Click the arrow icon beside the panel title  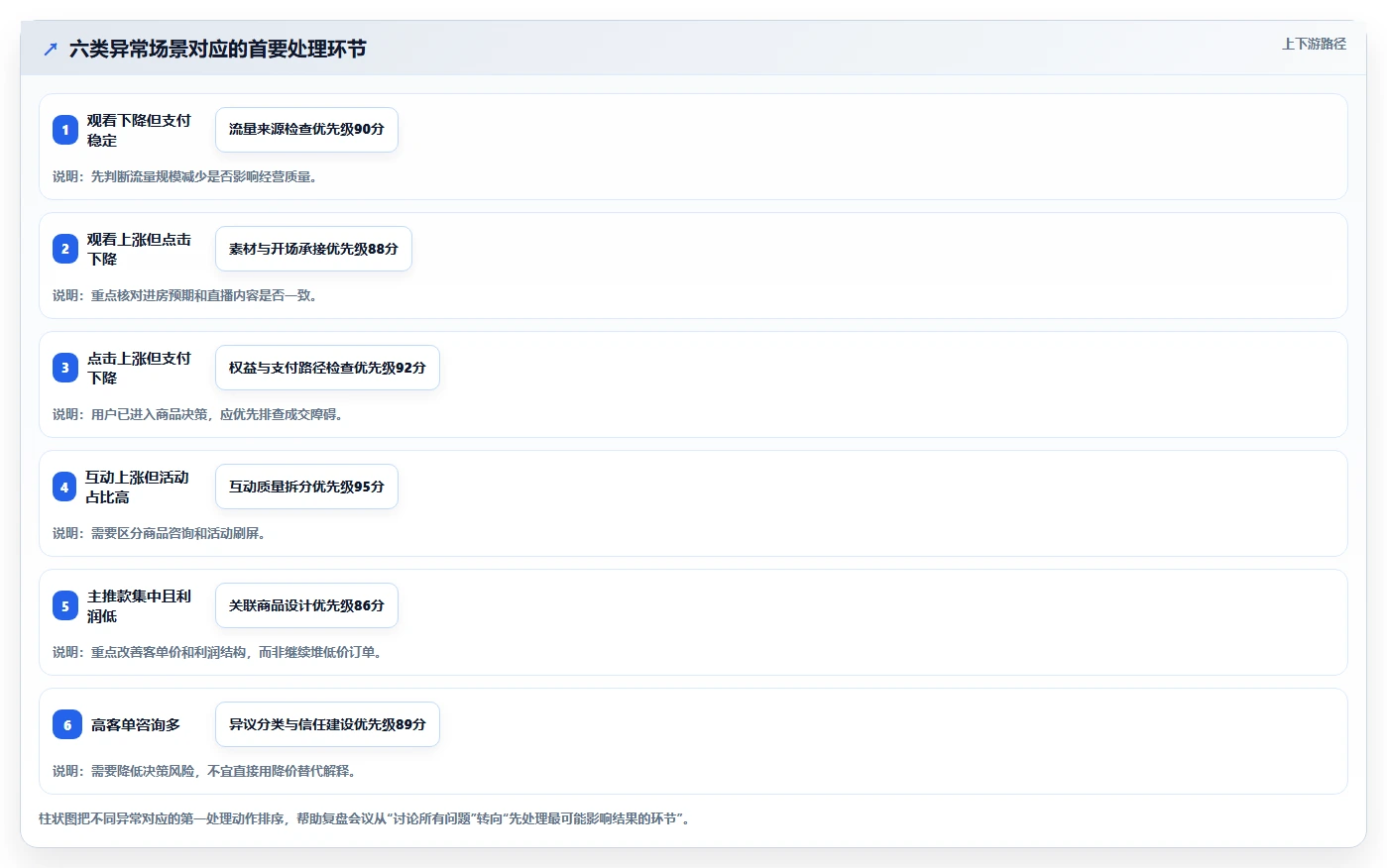(51, 49)
